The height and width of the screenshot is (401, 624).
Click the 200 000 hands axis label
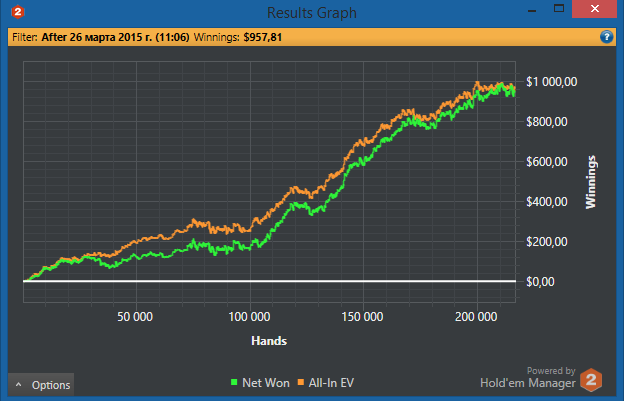pos(476,317)
